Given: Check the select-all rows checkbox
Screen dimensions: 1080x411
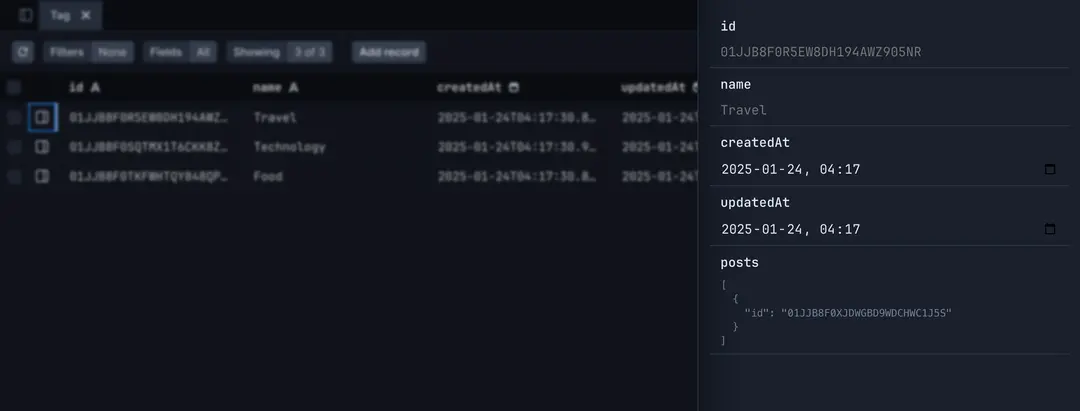Looking at the screenshot, I should (x=14, y=88).
